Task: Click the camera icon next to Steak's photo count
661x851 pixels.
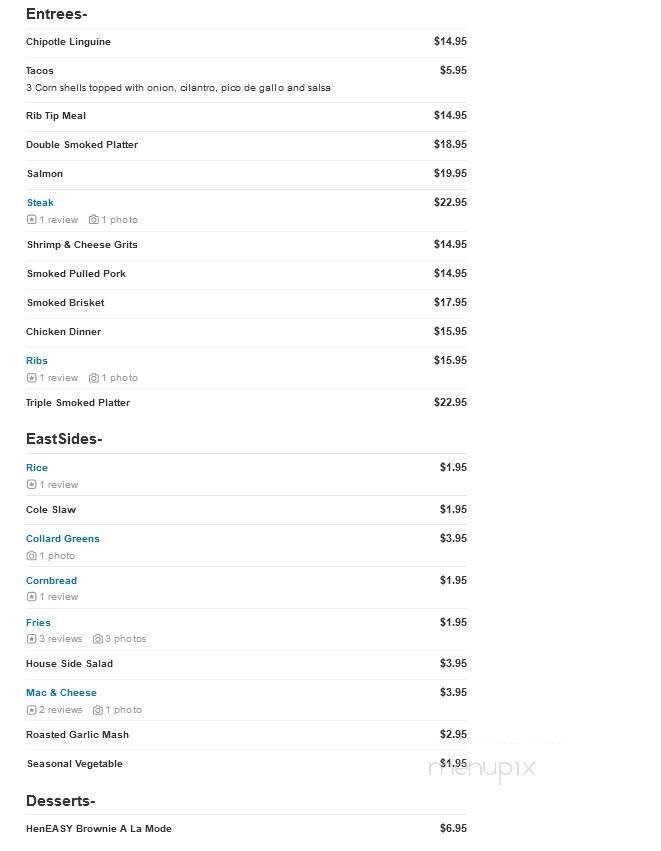Action: [x=91, y=220]
